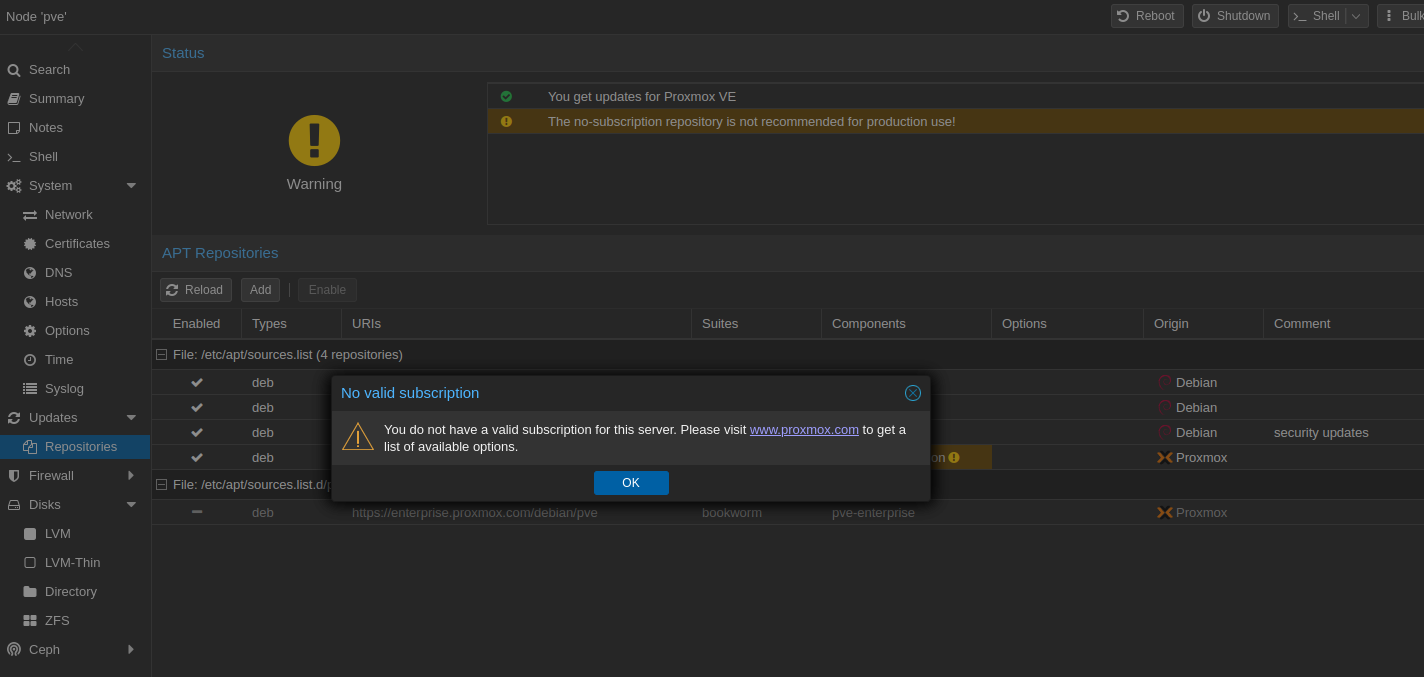Disable the first Debian repository checkmark

(x=196, y=382)
